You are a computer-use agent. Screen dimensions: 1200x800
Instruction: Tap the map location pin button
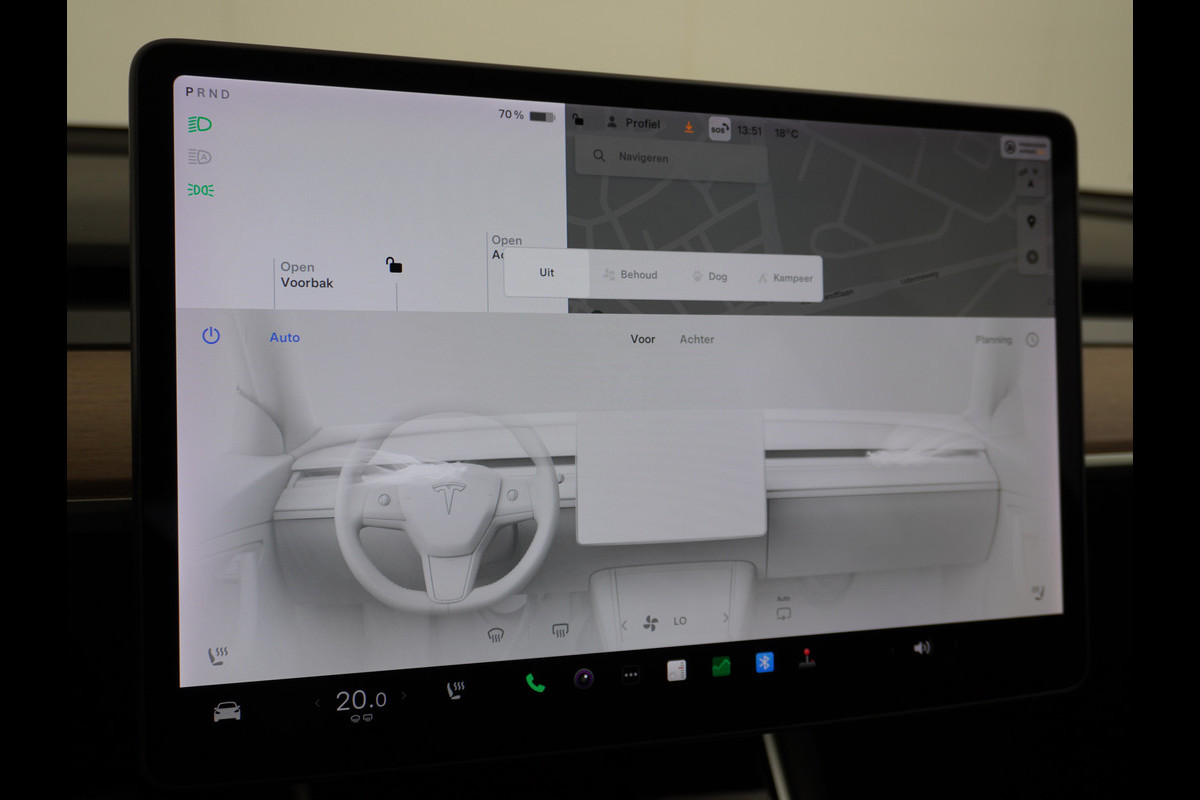pos(1032,222)
